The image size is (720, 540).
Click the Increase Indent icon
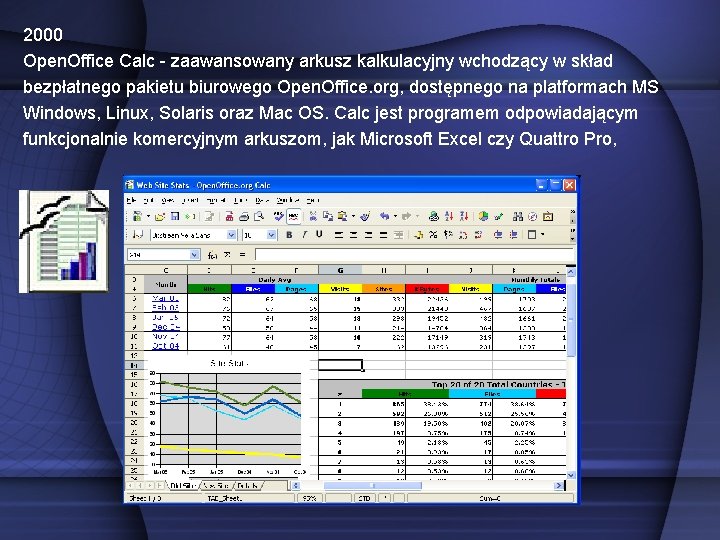[x=513, y=235]
